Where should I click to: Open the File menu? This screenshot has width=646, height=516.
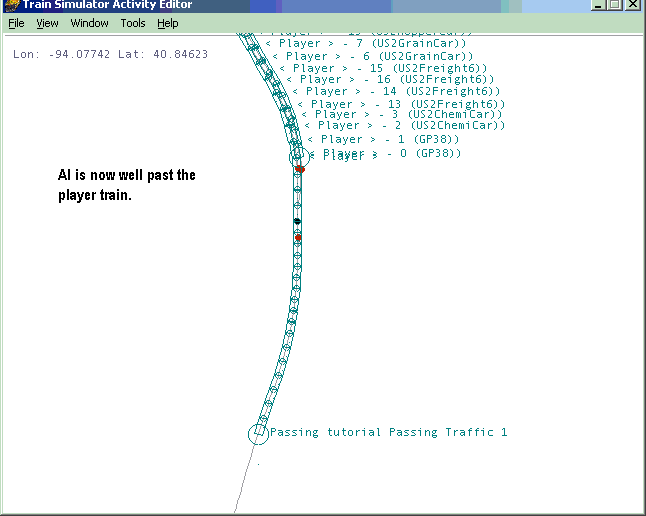16,23
